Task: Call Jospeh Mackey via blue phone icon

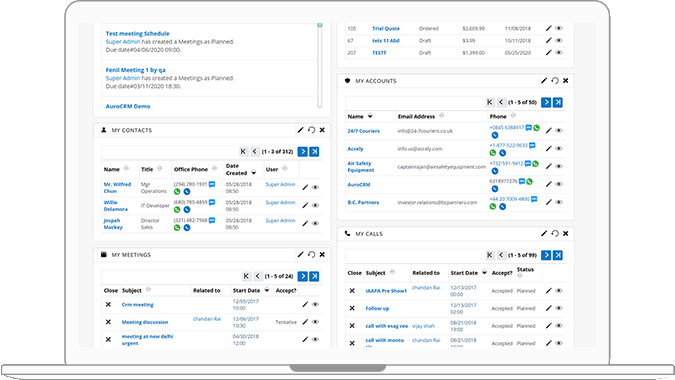Action: click(x=187, y=228)
